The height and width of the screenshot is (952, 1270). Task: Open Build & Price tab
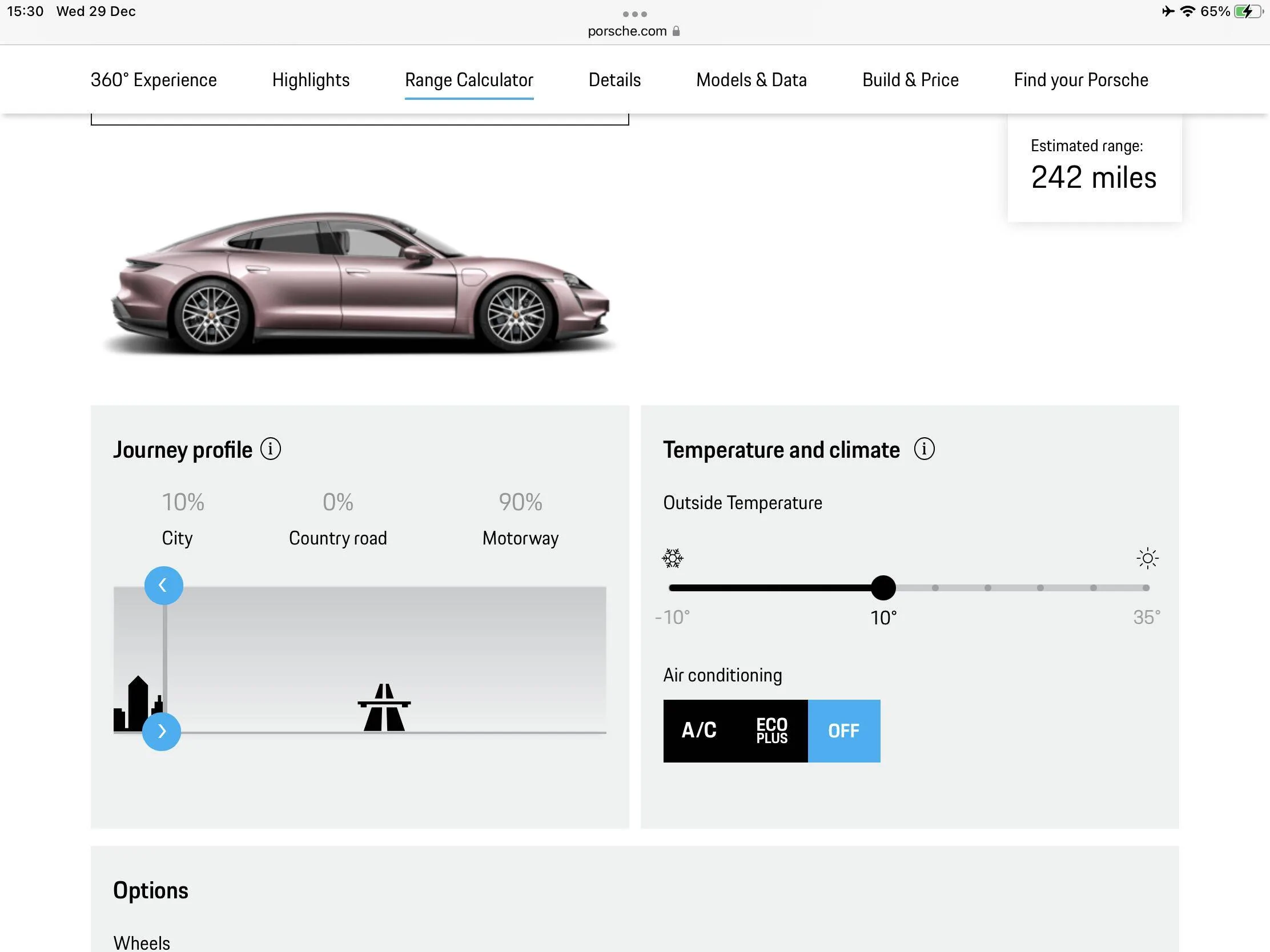coord(910,80)
